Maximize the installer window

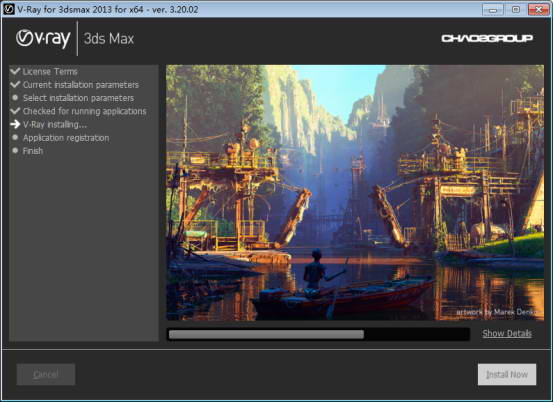515,10
